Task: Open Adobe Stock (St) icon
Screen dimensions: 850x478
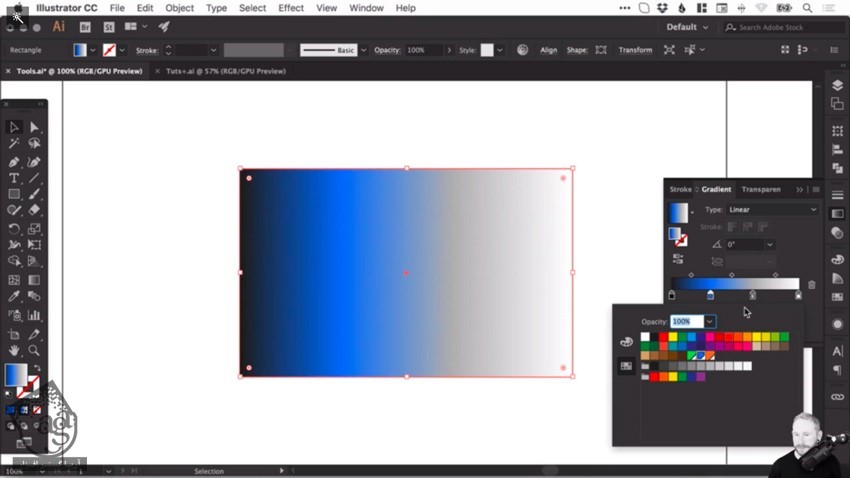Action: point(109,27)
